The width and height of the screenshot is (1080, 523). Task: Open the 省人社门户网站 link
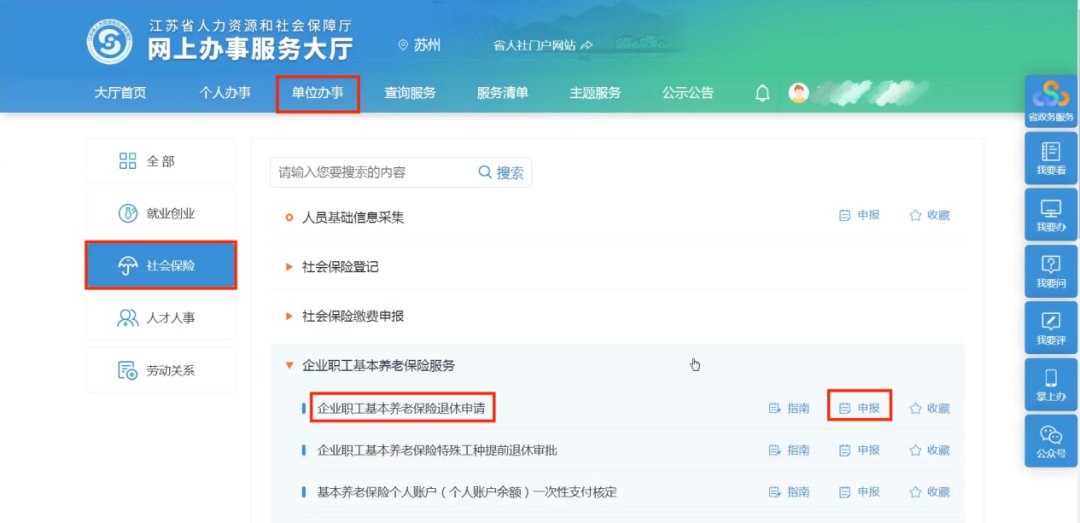543,45
